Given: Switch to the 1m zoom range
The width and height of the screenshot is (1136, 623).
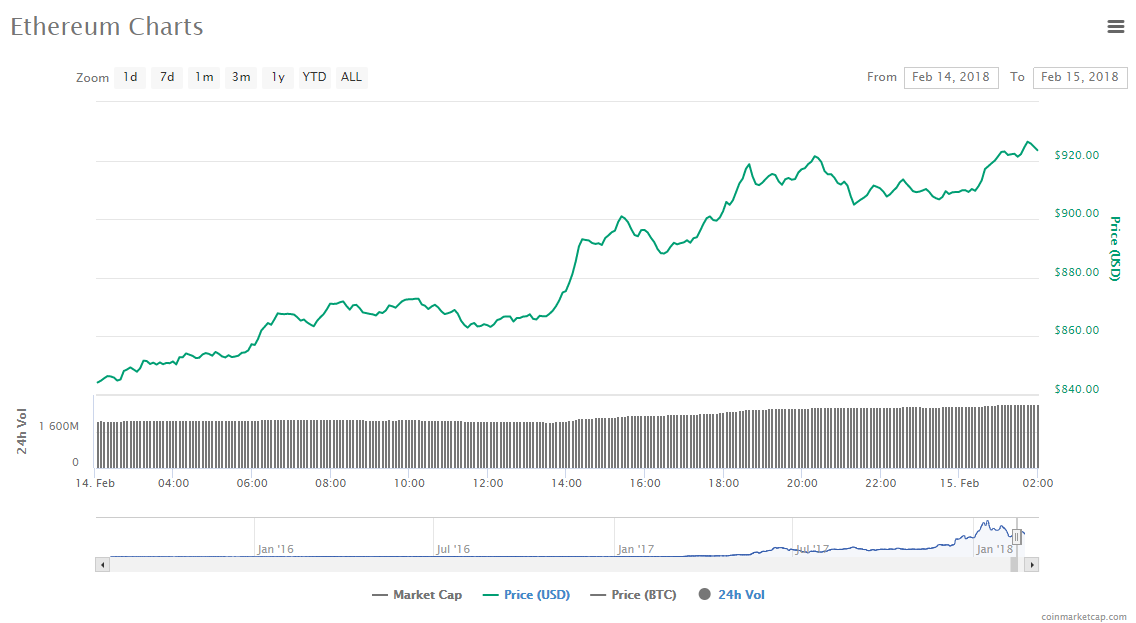Looking at the screenshot, I should point(203,77).
